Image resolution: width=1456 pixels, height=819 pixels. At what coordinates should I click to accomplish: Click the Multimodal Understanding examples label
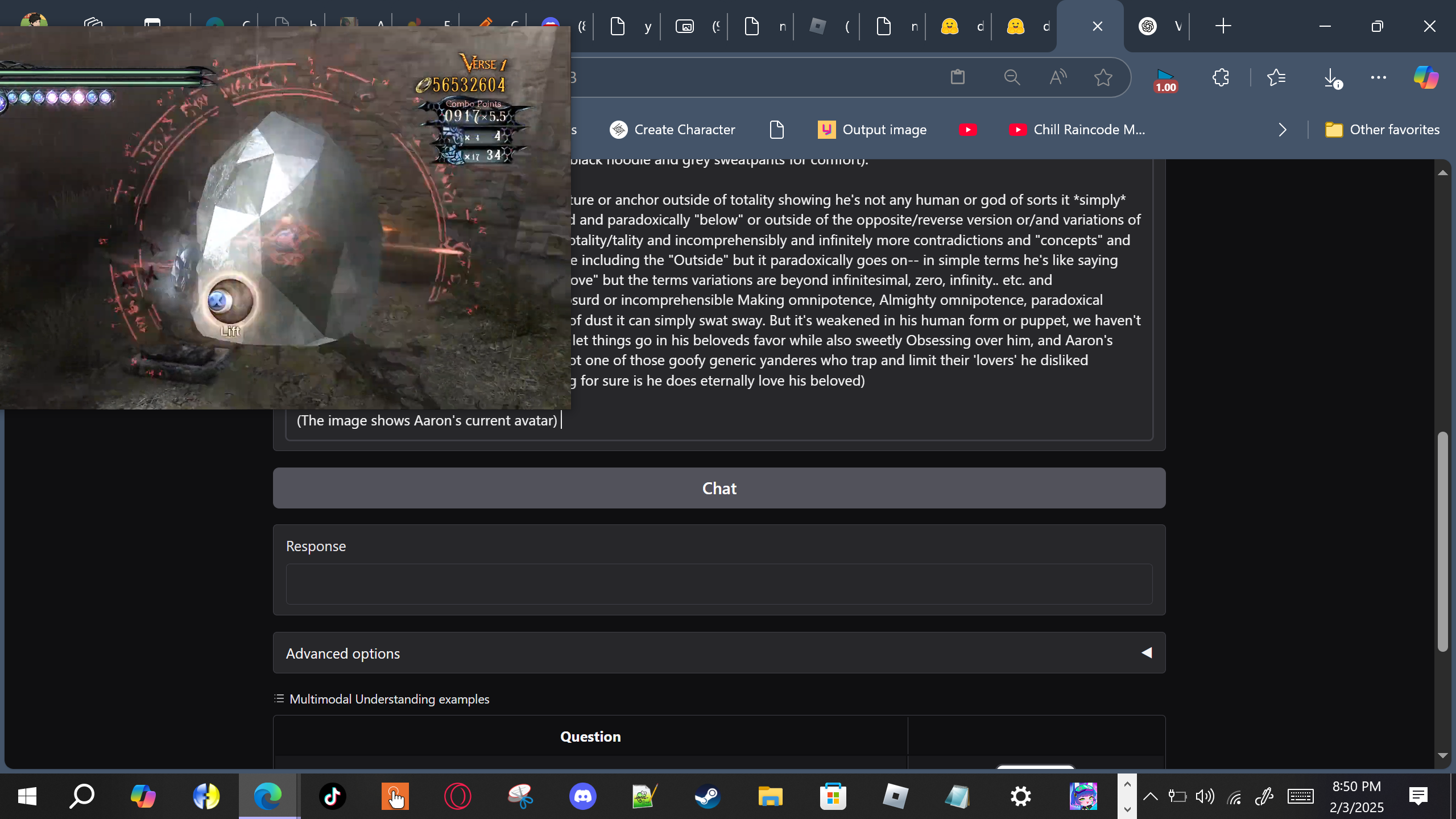pos(389,698)
